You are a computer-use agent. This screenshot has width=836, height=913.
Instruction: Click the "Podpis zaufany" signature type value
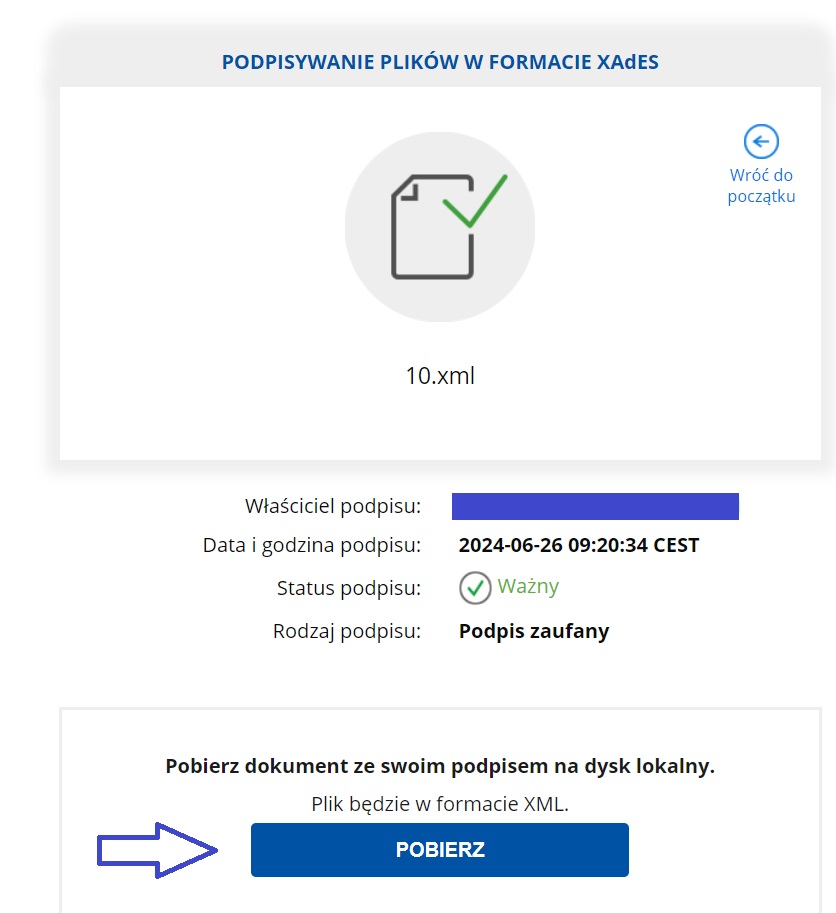pos(534,631)
